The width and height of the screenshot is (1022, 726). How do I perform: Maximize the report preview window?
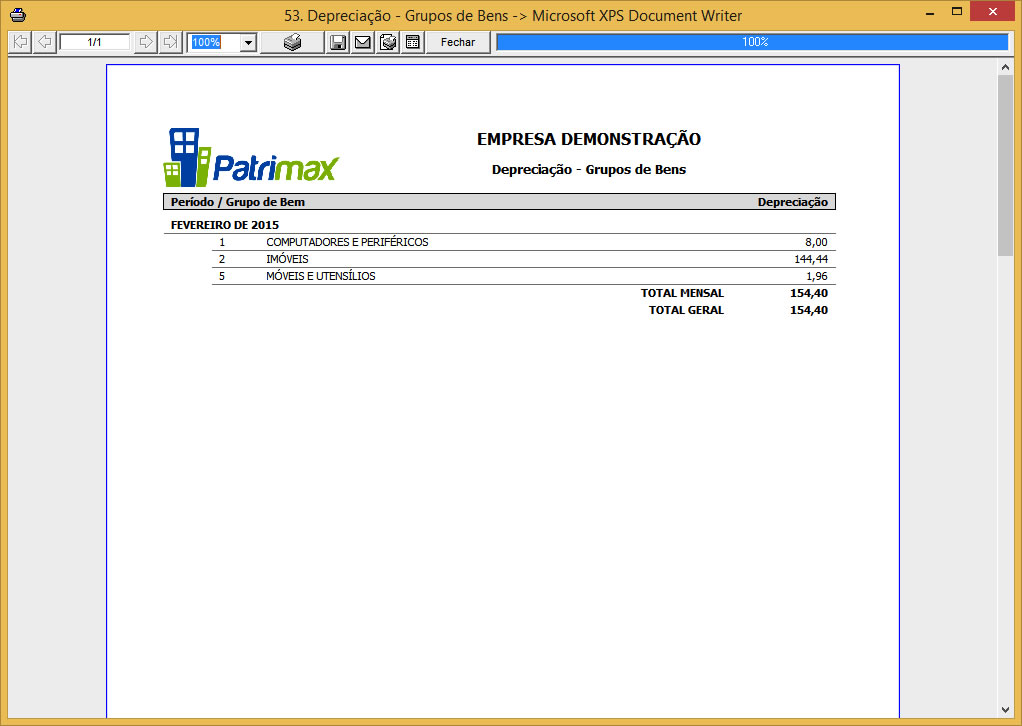[957, 12]
